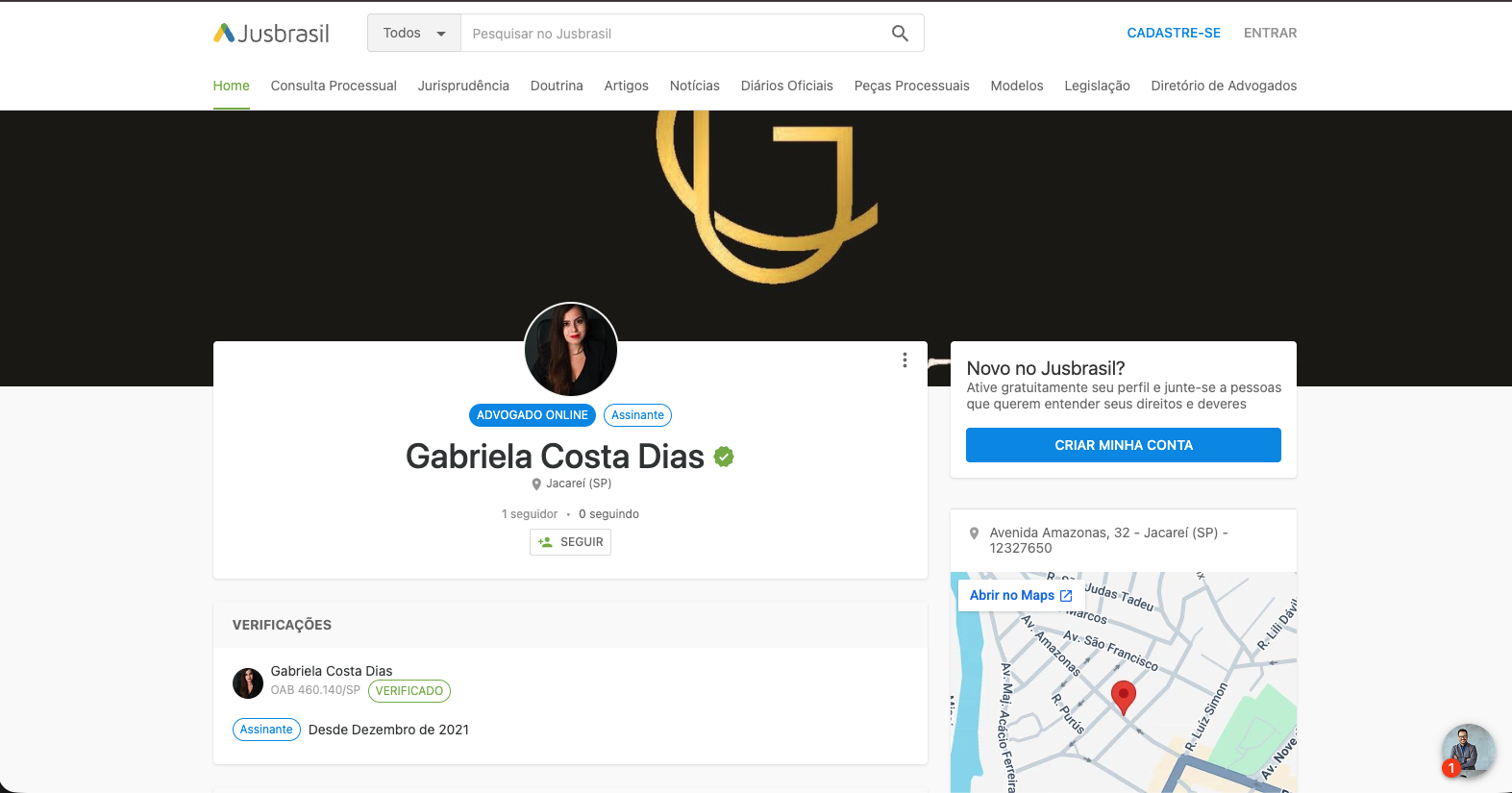Click the Jusbrasil logo
The height and width of the screenshot is (793, 1512).
click(271, 34)
